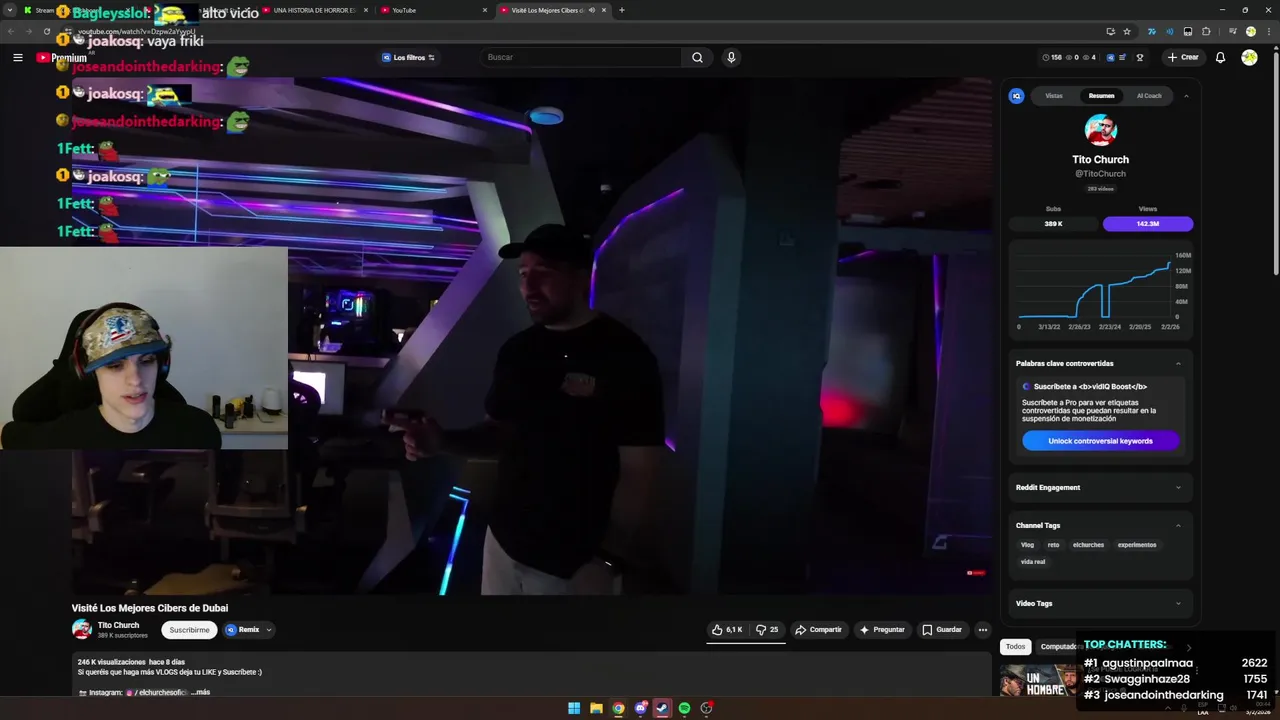The width and height of the screenshot is (1280, 720).
Task: Open the YouTube hamburger guide menu
Action: click(17, 57)
